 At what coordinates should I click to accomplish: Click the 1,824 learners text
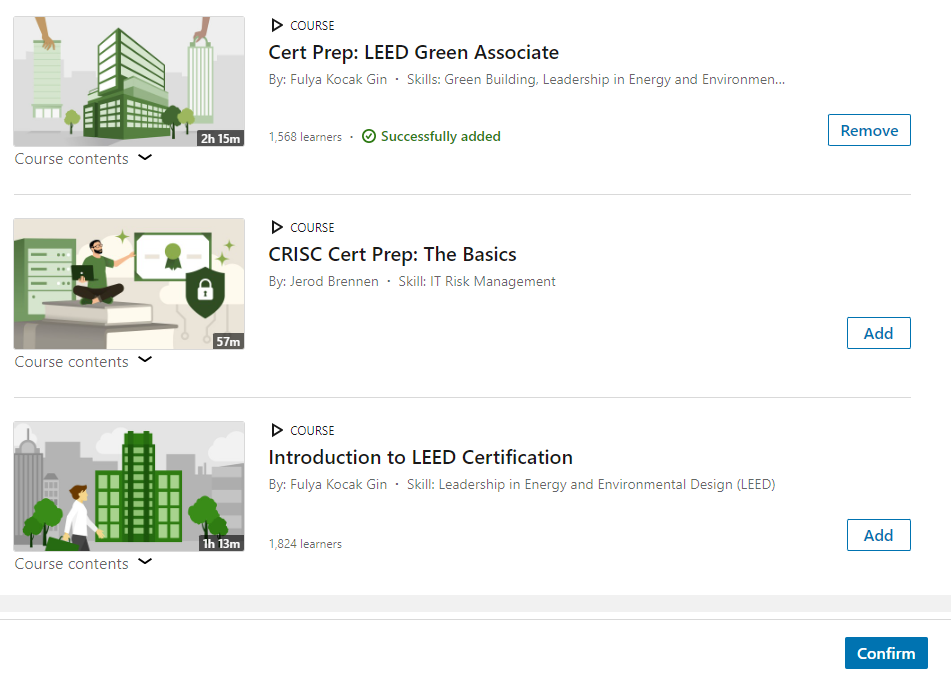point(305,544)
